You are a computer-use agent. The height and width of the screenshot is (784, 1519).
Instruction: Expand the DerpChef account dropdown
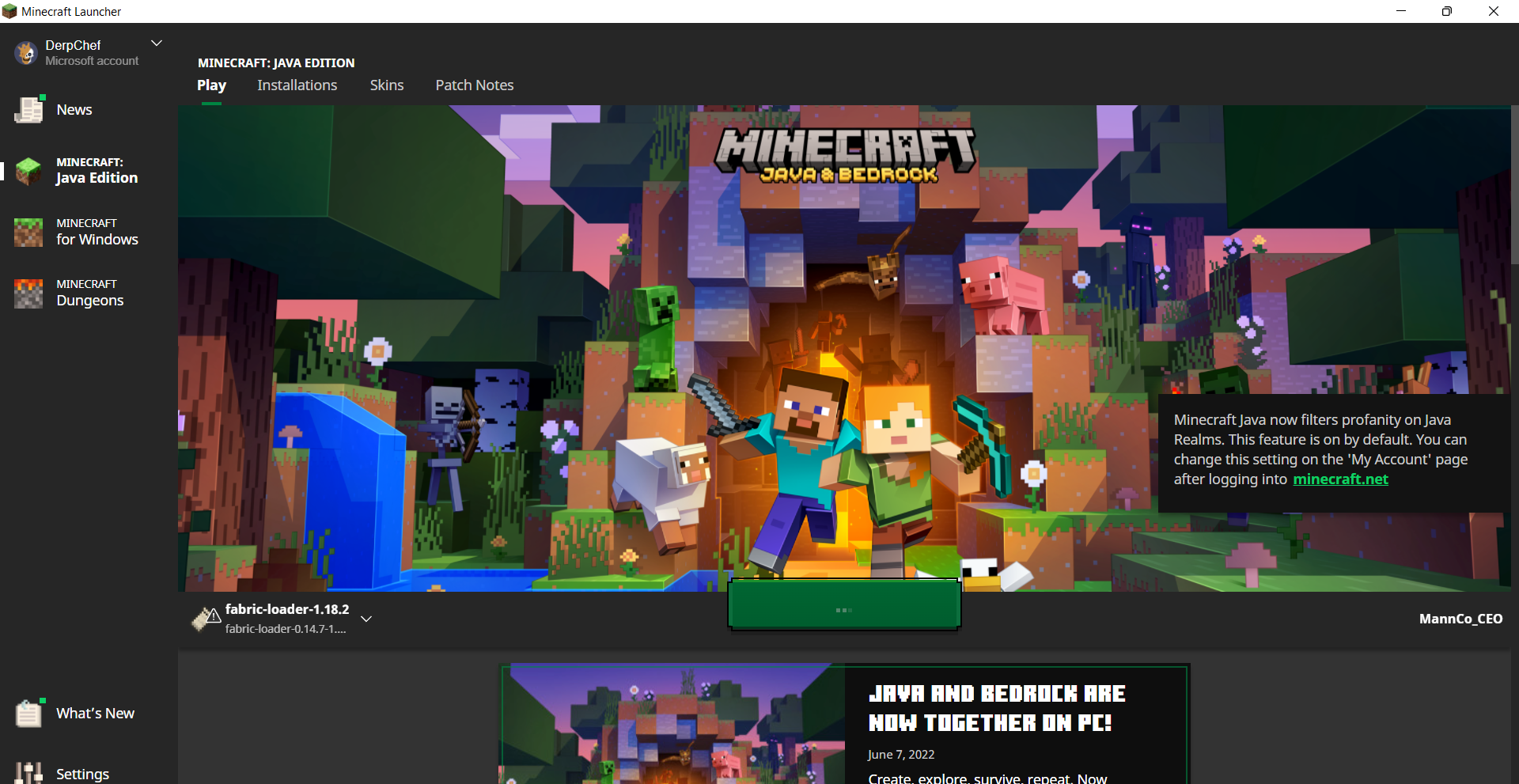click(x=157, y=44)
